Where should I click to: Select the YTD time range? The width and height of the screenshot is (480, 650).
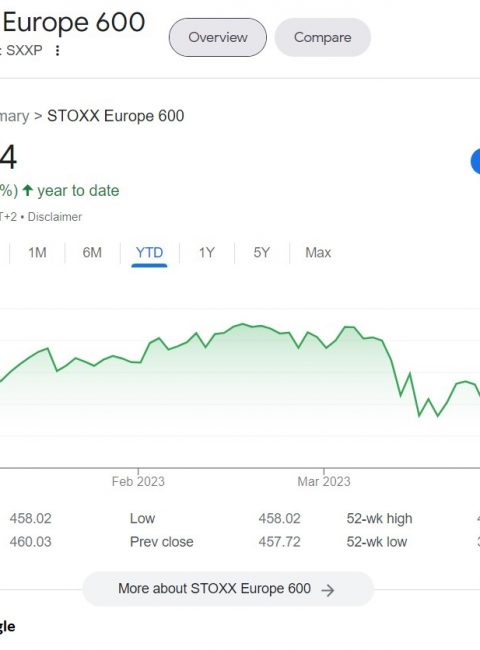click(149, 252)
